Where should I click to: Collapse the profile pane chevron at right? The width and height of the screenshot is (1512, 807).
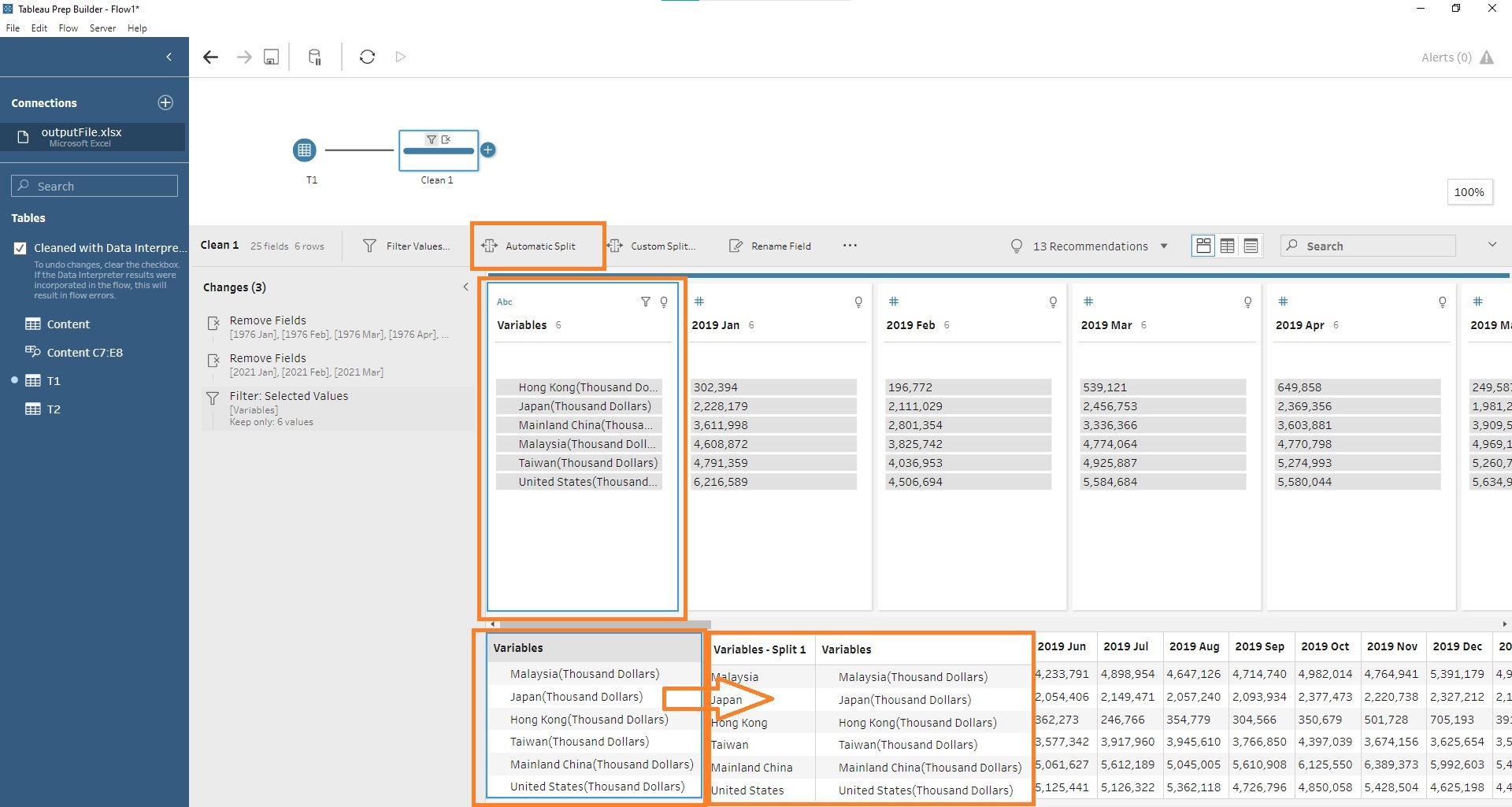[x=1492, y=245]
